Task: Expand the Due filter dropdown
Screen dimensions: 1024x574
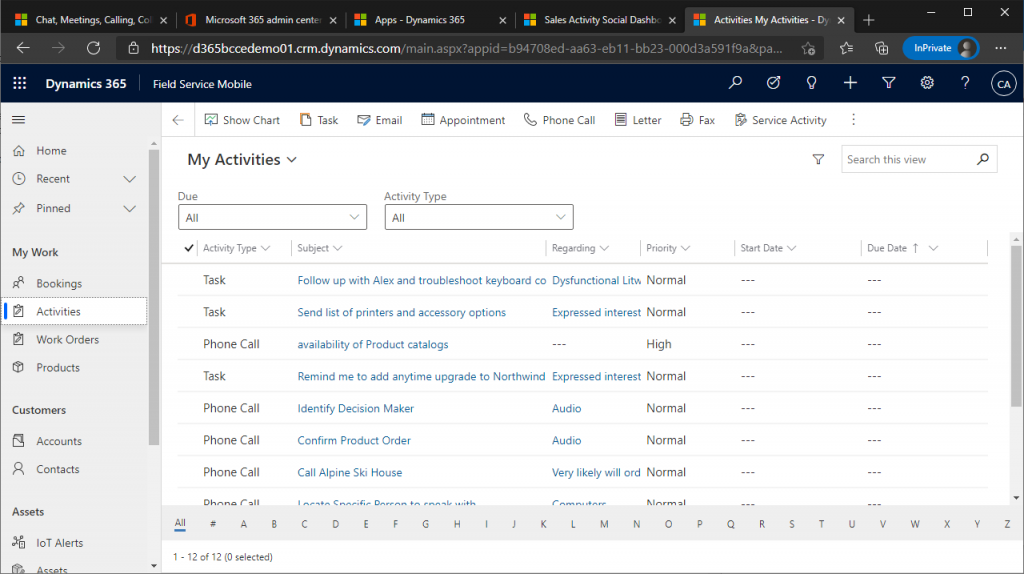Action: tap(272, 218)
